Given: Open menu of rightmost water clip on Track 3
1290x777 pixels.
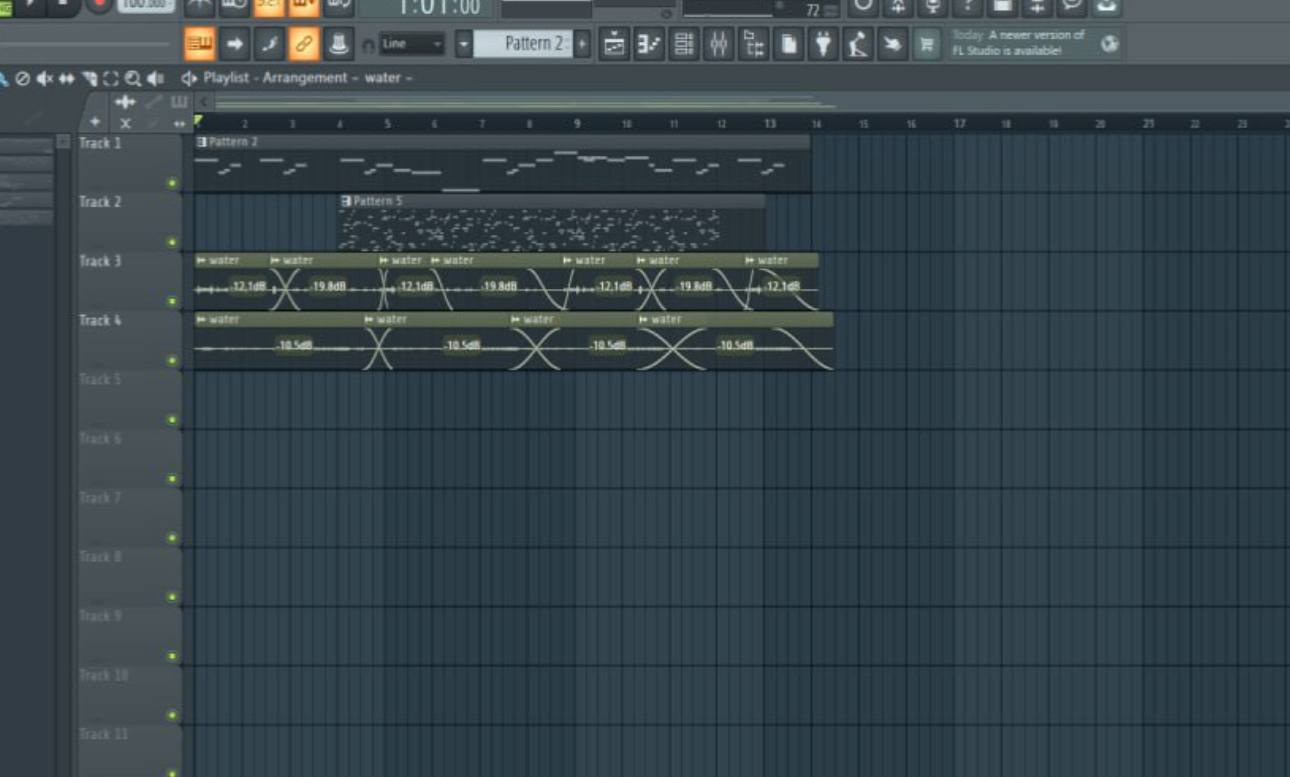Looking at the screenshot, I should coord(750,260).
